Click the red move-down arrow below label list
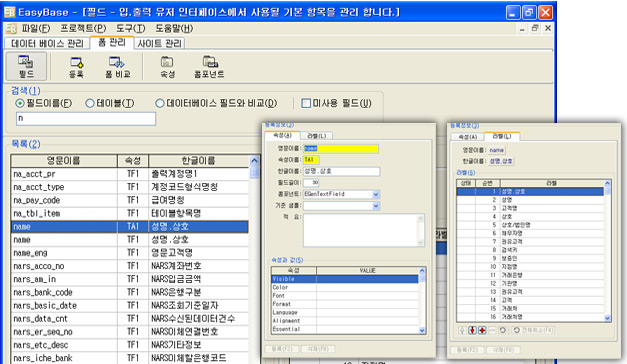 tap(472, 330)
